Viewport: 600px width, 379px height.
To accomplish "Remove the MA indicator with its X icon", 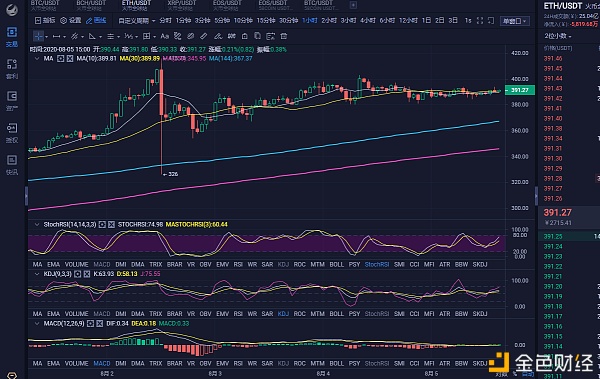I will [x=70, y=59].
